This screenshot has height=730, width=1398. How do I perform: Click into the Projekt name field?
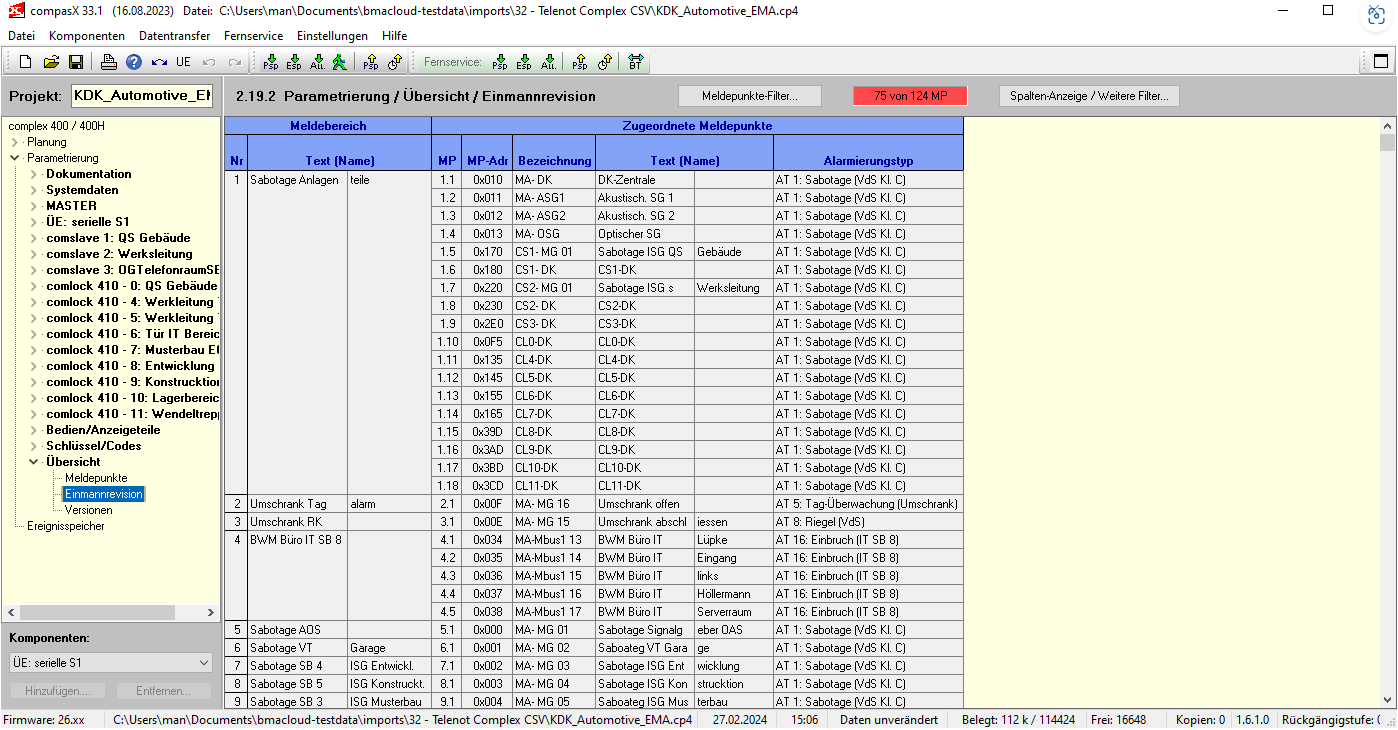tap(143, 96)
